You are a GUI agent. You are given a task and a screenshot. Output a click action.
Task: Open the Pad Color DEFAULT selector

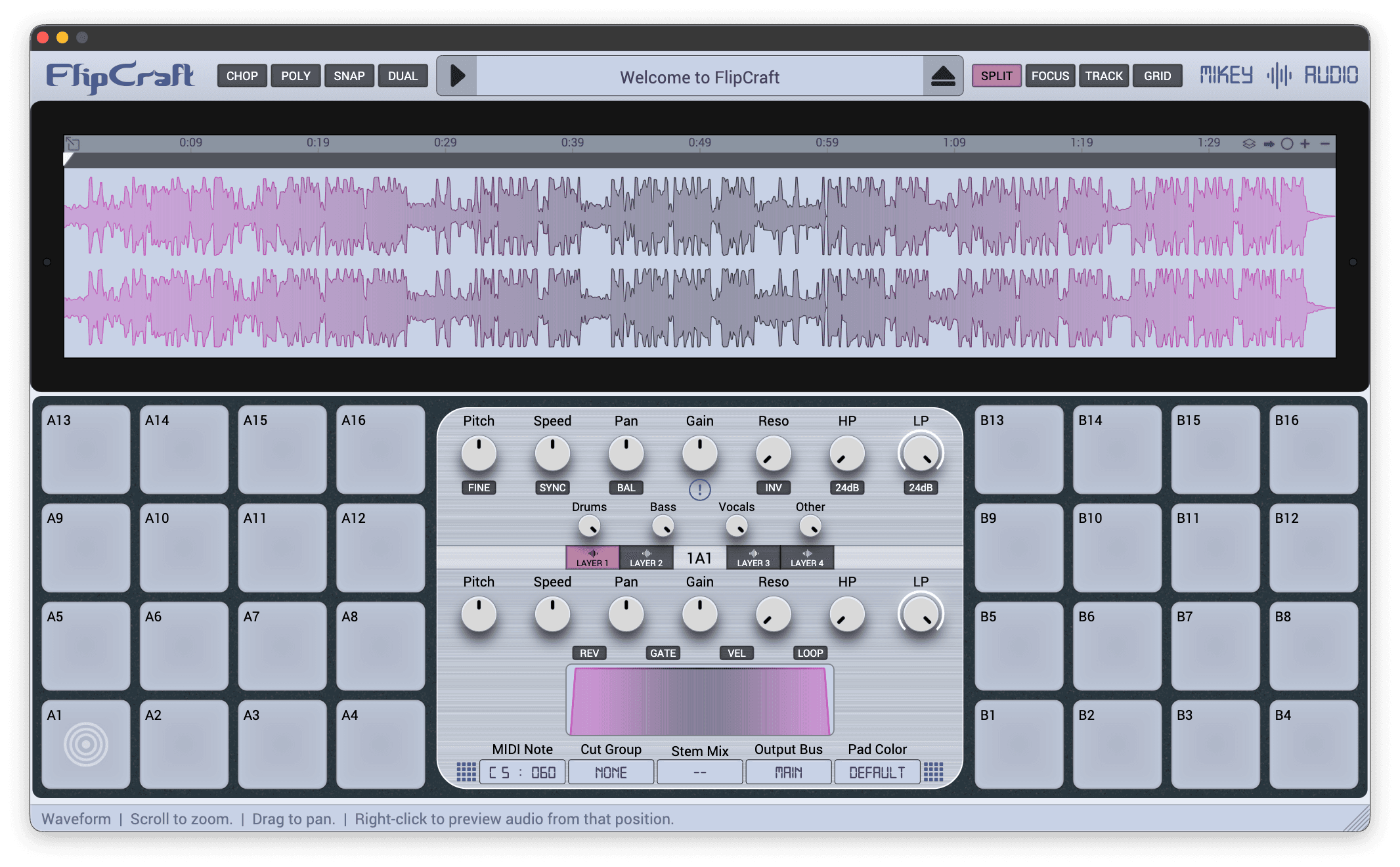(x=877, y=772)
